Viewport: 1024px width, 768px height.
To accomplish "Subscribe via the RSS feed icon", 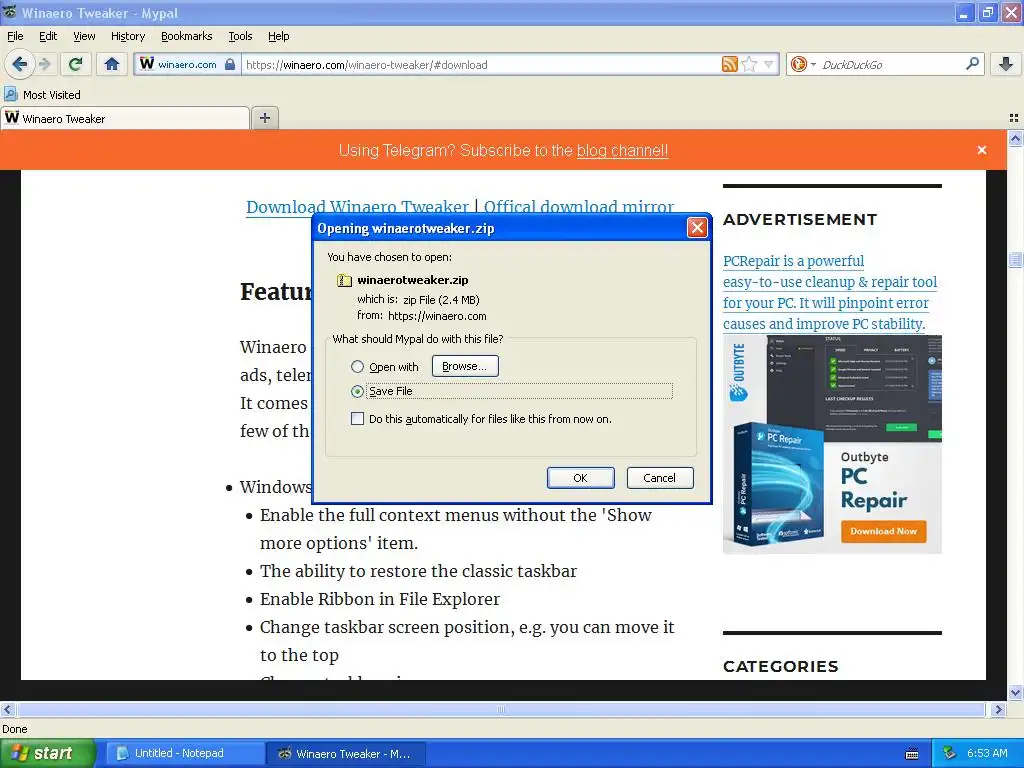I will click(x=729, y=64).
